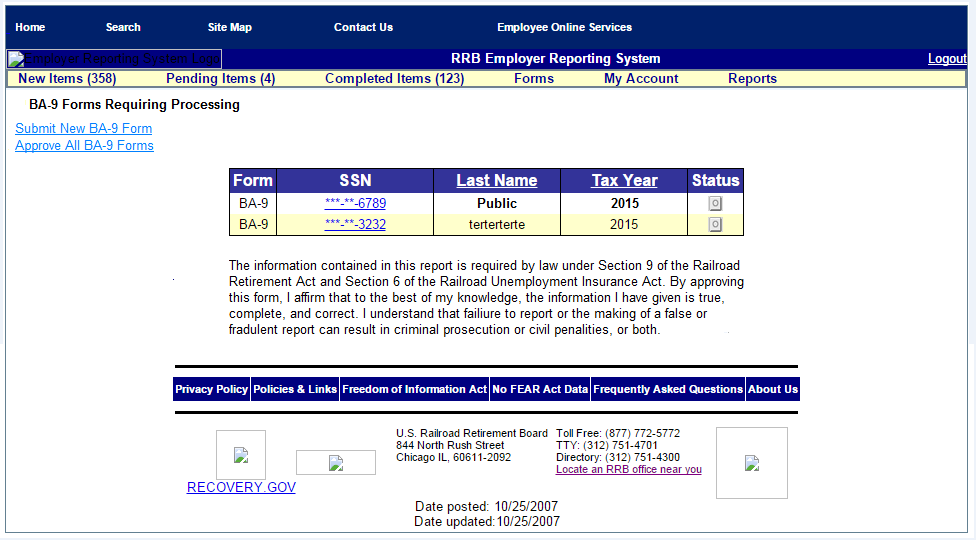Click the Privacy Policy footer button
The image size is (976, 540).
tap(211, 390)
